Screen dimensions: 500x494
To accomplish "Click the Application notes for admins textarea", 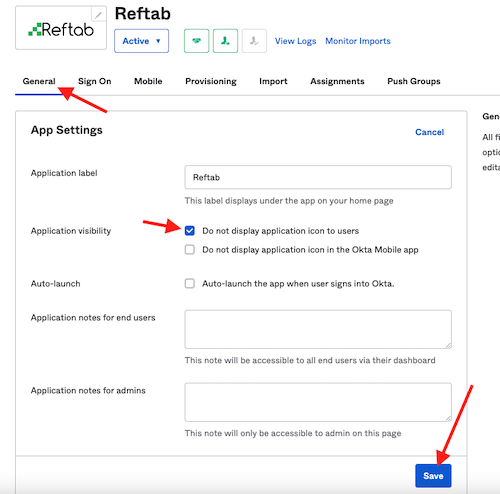I will (x=318, y=402).
